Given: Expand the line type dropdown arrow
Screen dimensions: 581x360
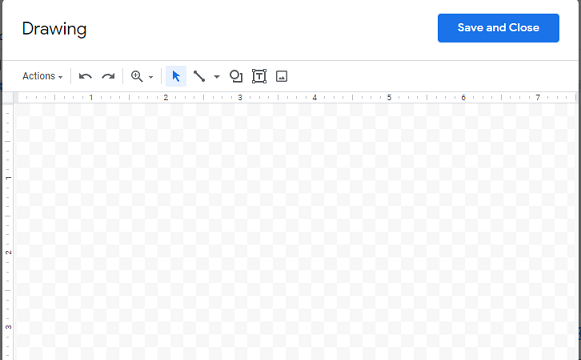Looking at the screenshot, I should [217, 77].
